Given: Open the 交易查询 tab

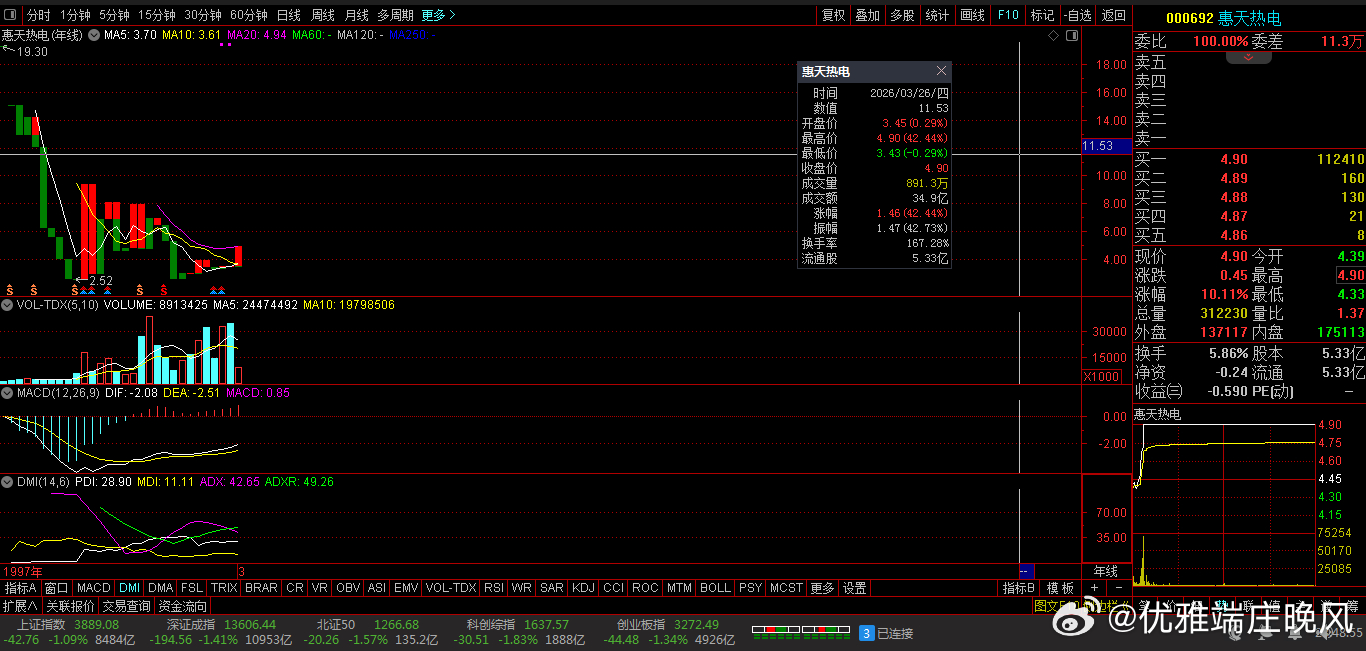Looking at the screenshot, I should coord(127,606).
